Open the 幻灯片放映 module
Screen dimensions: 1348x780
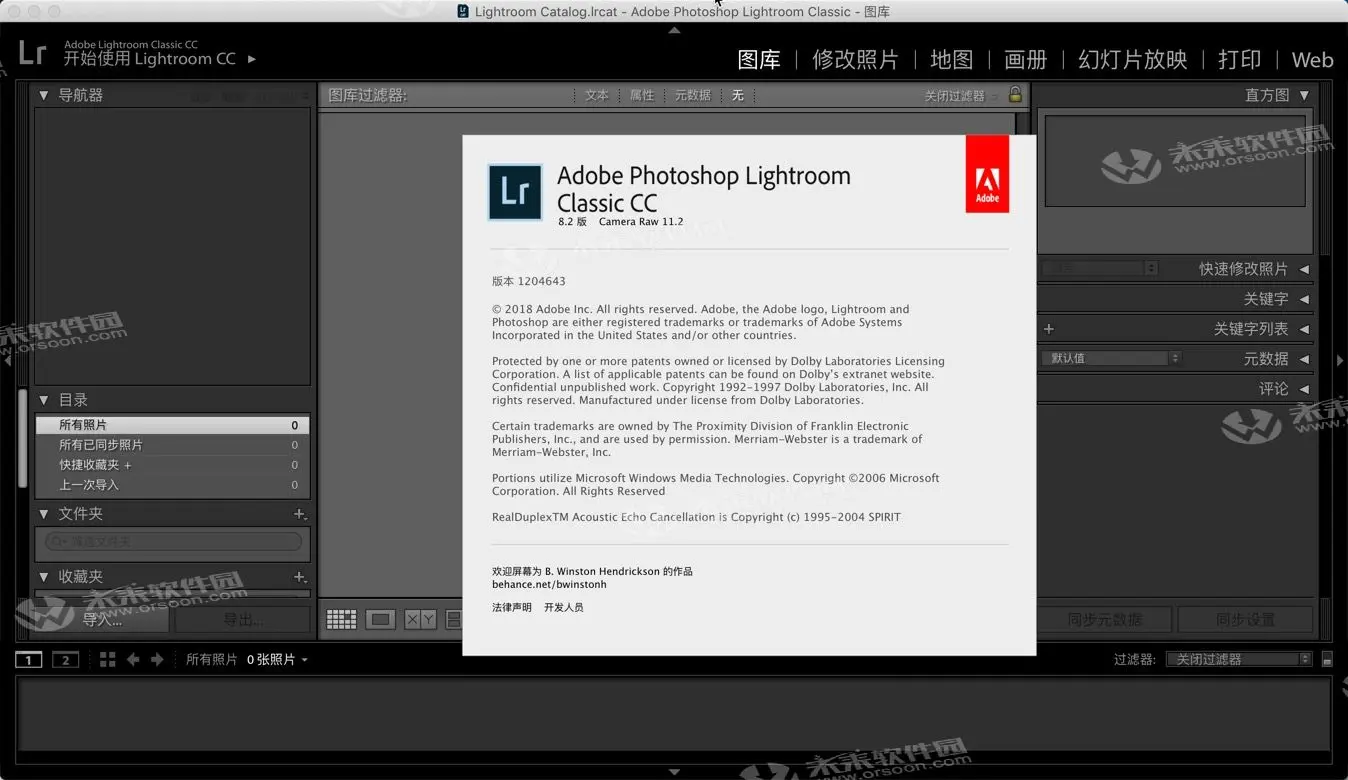(x=1133, y=60)
